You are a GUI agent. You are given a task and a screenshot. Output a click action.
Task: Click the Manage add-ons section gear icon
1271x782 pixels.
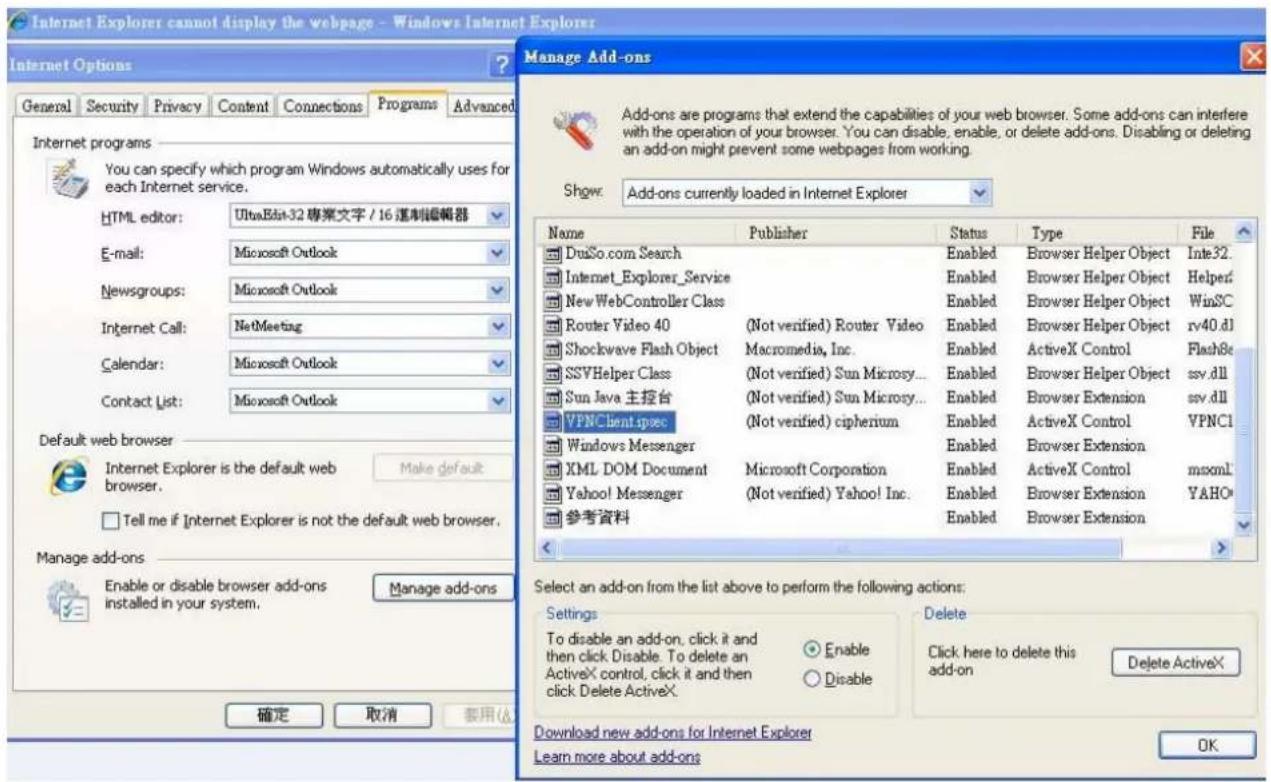point(66,602)
